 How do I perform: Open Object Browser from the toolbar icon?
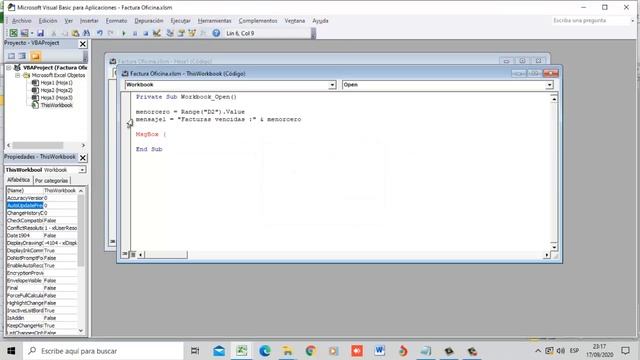pyautogui.click(x=192, y=33)
